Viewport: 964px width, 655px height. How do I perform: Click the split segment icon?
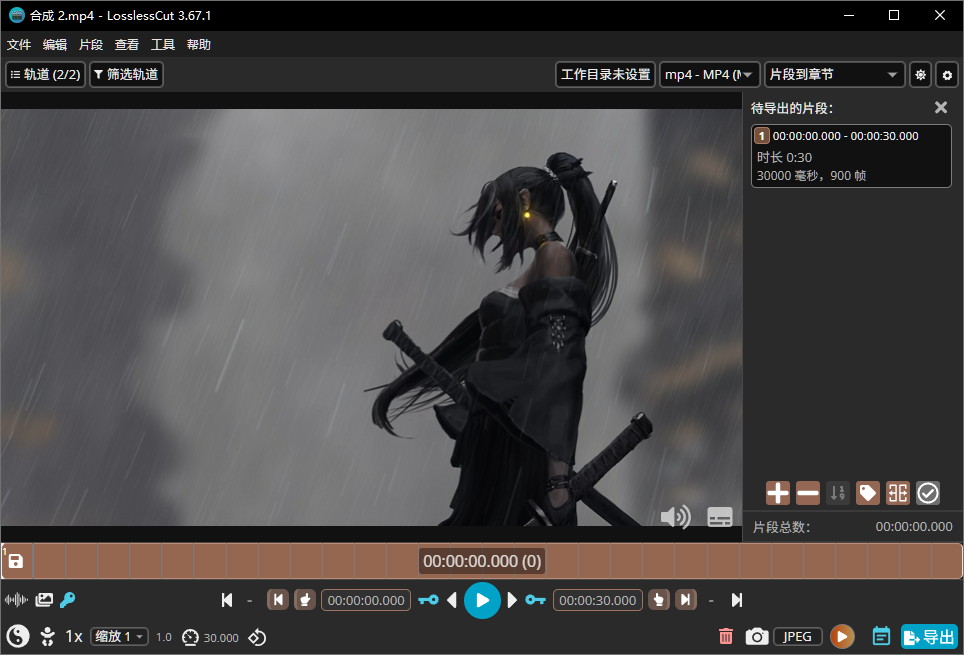click(x=898, y=493)
